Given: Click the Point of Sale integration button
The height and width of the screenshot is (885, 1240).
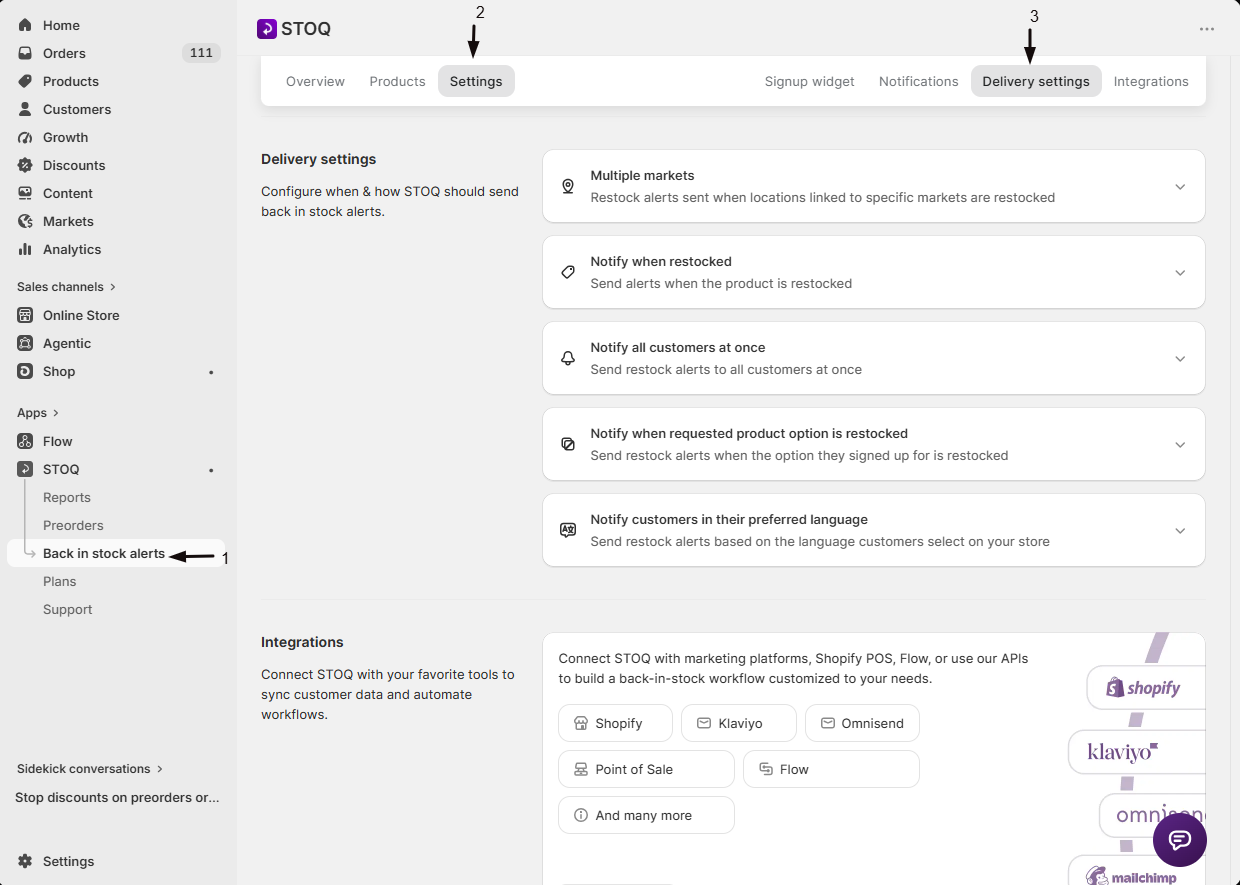Looking at the screenshot, I should 646,769.
